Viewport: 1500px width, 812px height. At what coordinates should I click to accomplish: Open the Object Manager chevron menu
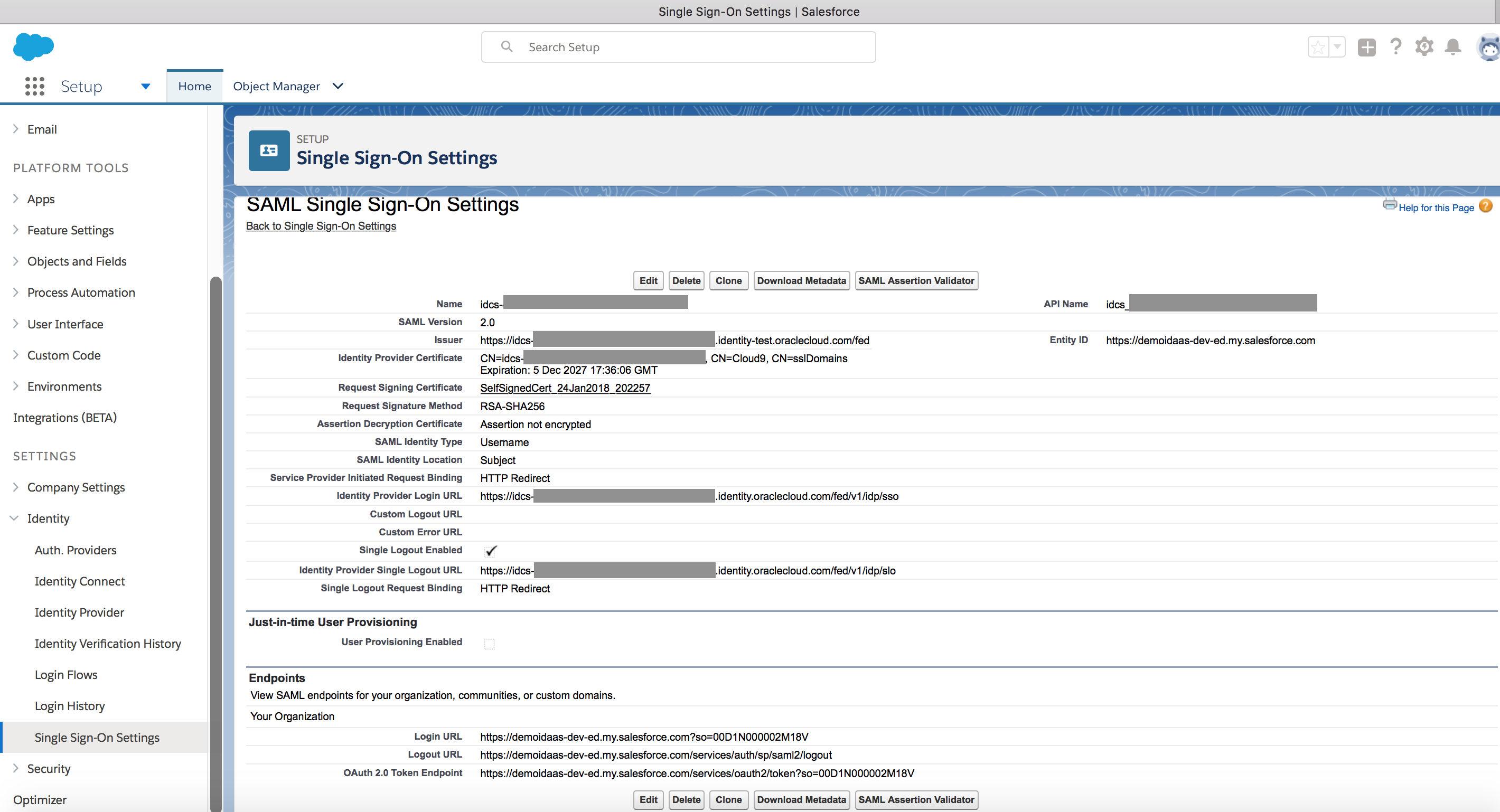[x=337, y=86]
